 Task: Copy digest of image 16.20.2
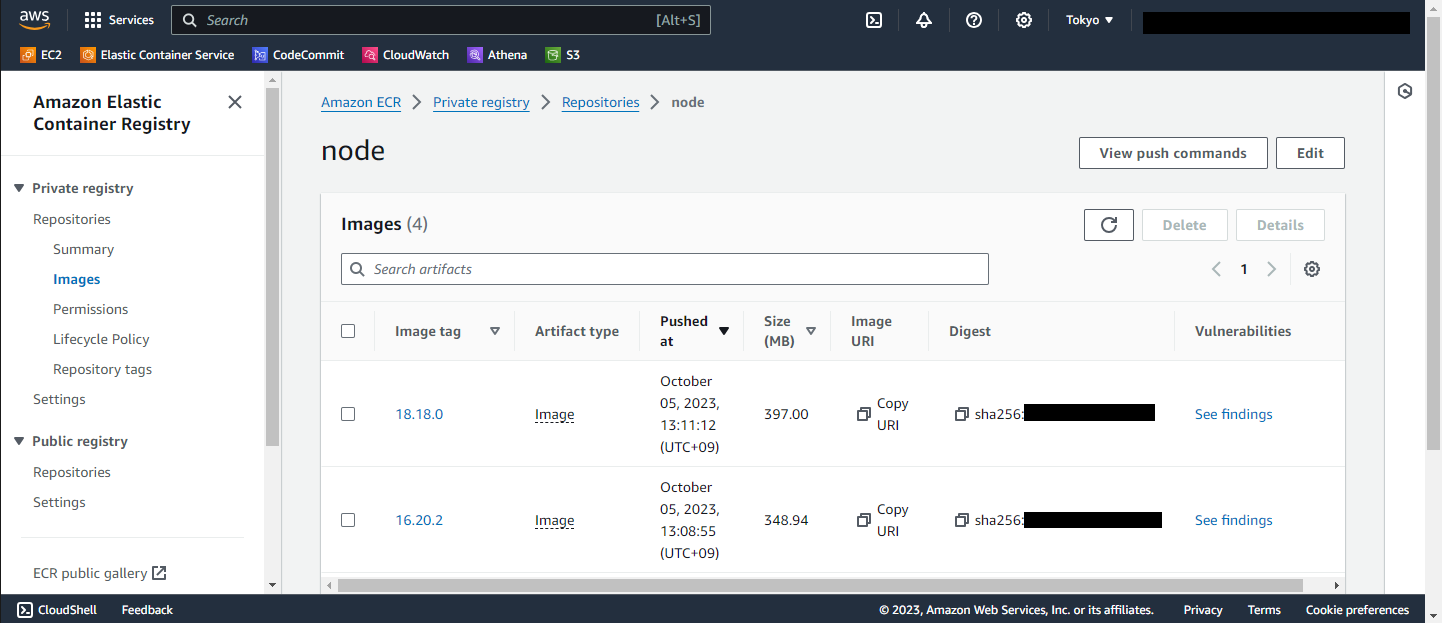[962, 520]
